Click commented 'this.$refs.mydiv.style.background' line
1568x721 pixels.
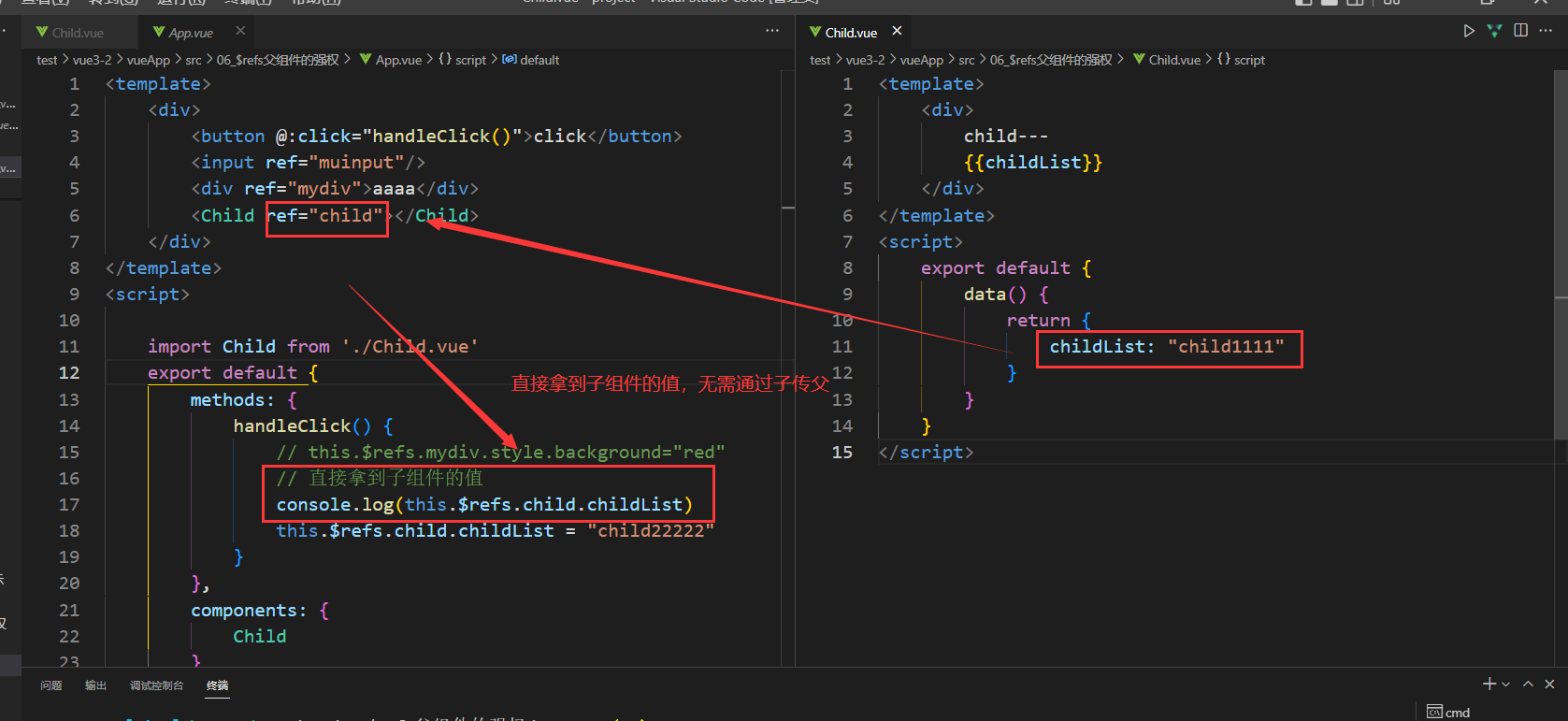[x=500, y=452]
